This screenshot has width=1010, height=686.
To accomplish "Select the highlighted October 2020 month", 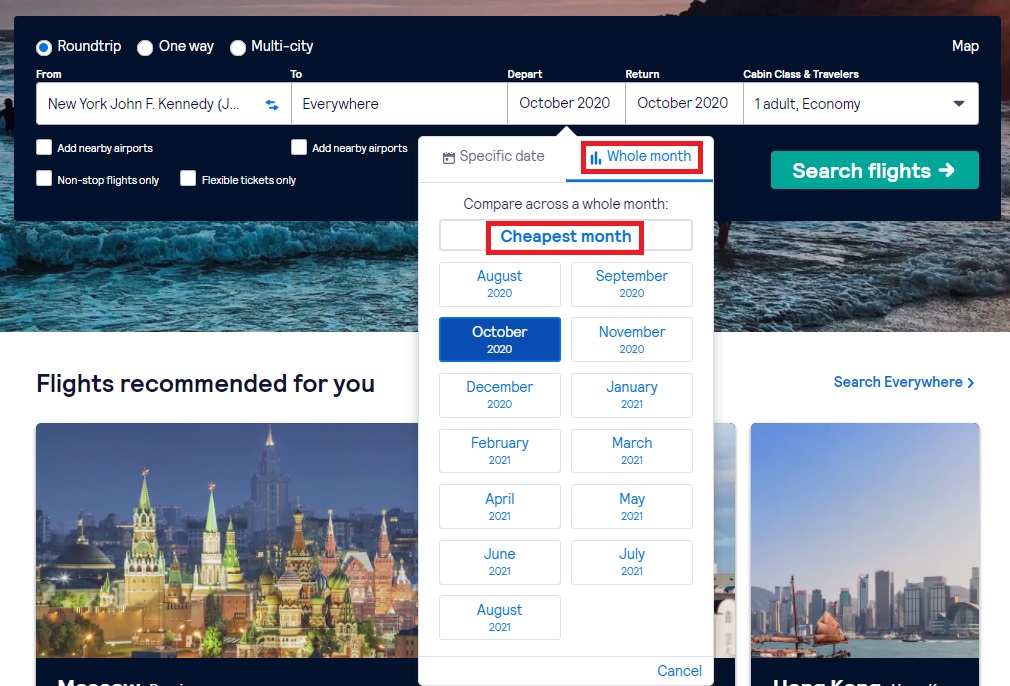I will click(x=500, y=339).
